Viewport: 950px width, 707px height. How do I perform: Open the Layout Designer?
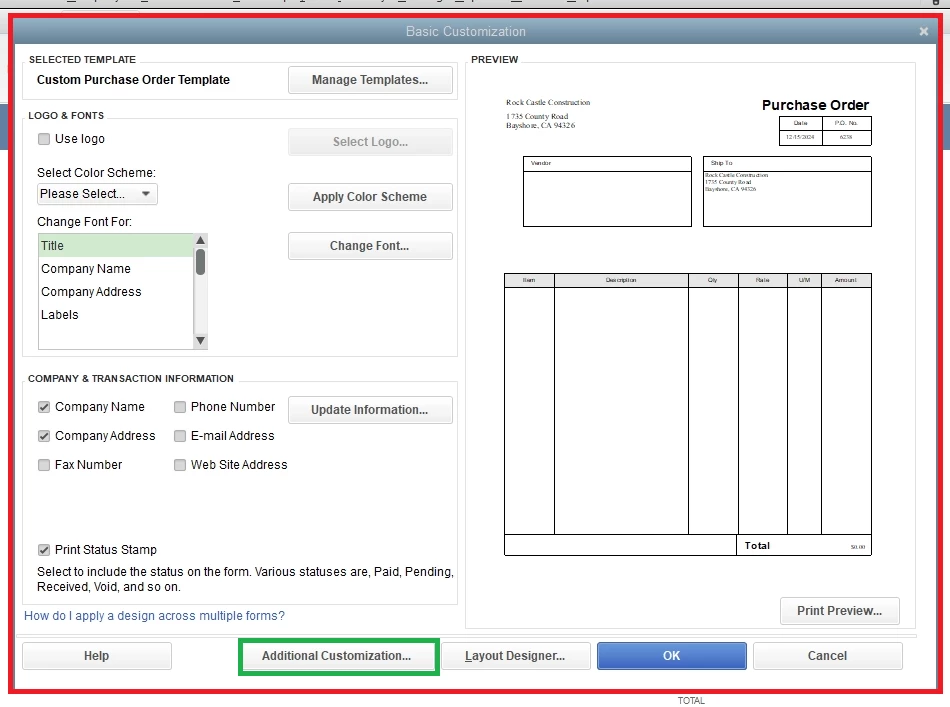516,656
